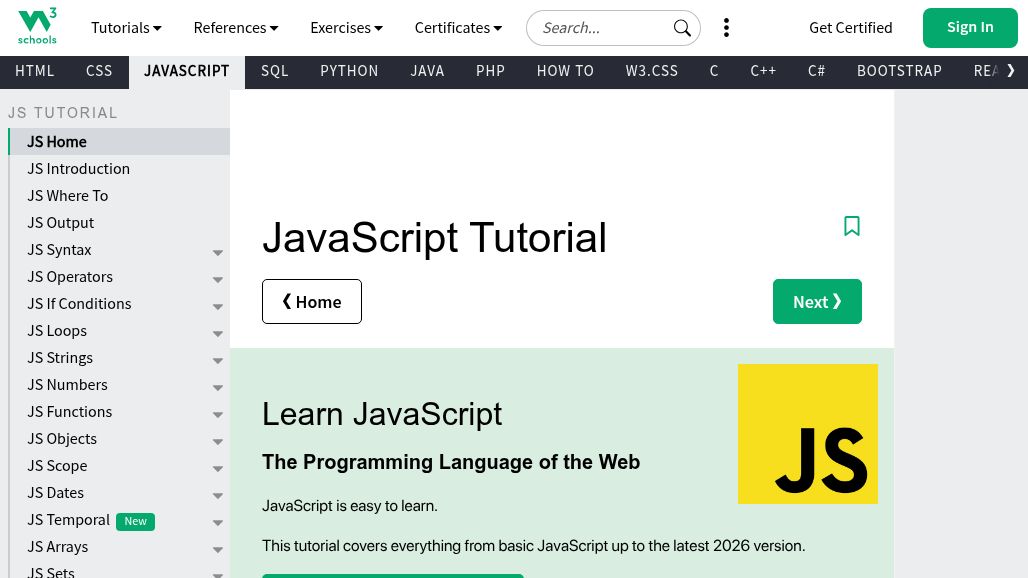1028x578 pixels.
Task: Expand the JS Arrays section arrow
Action: tap(218, 549)
